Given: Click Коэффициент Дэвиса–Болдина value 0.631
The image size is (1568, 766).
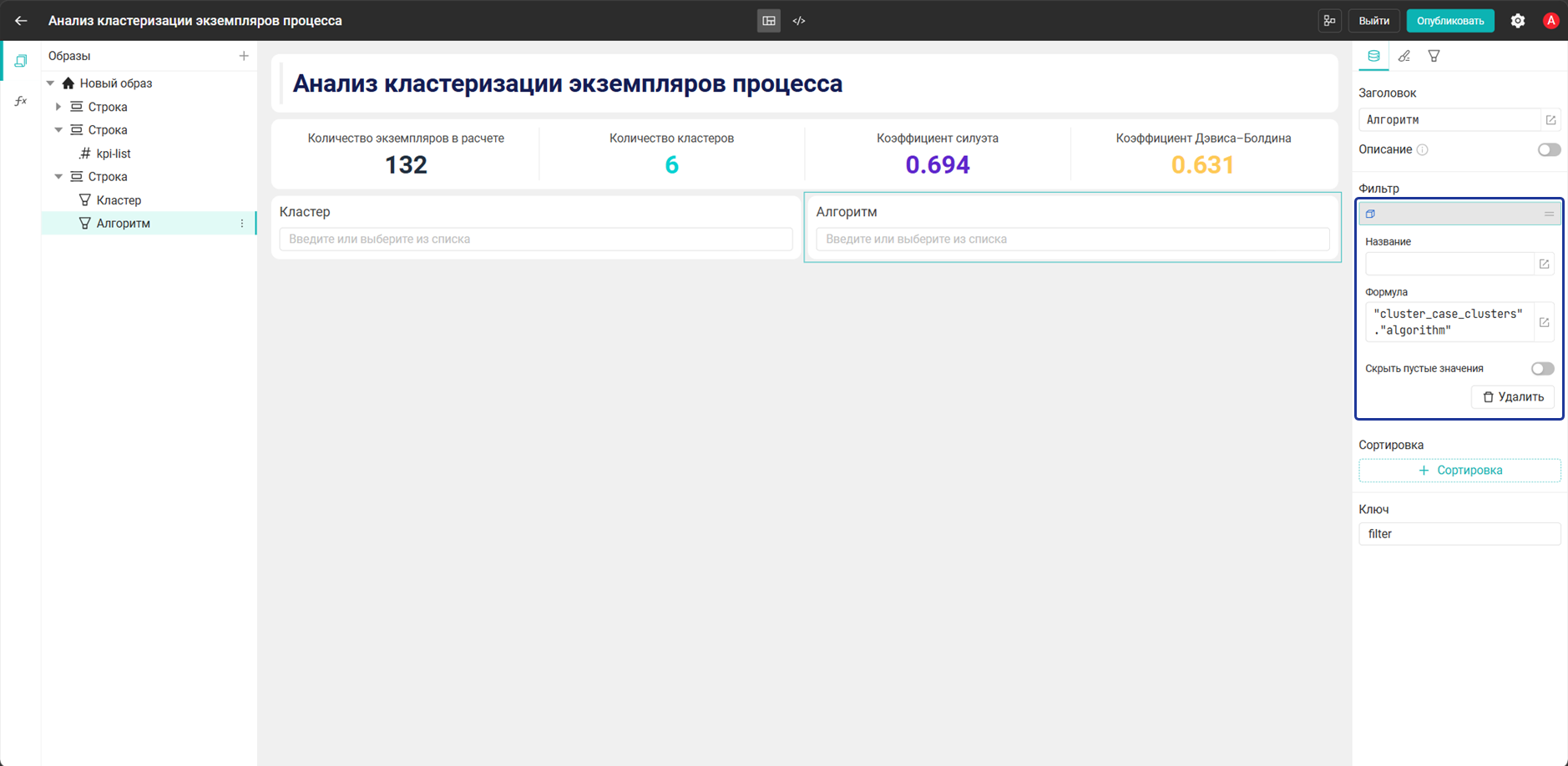Looking at the screenshot, I should [x=1203, y=165].
